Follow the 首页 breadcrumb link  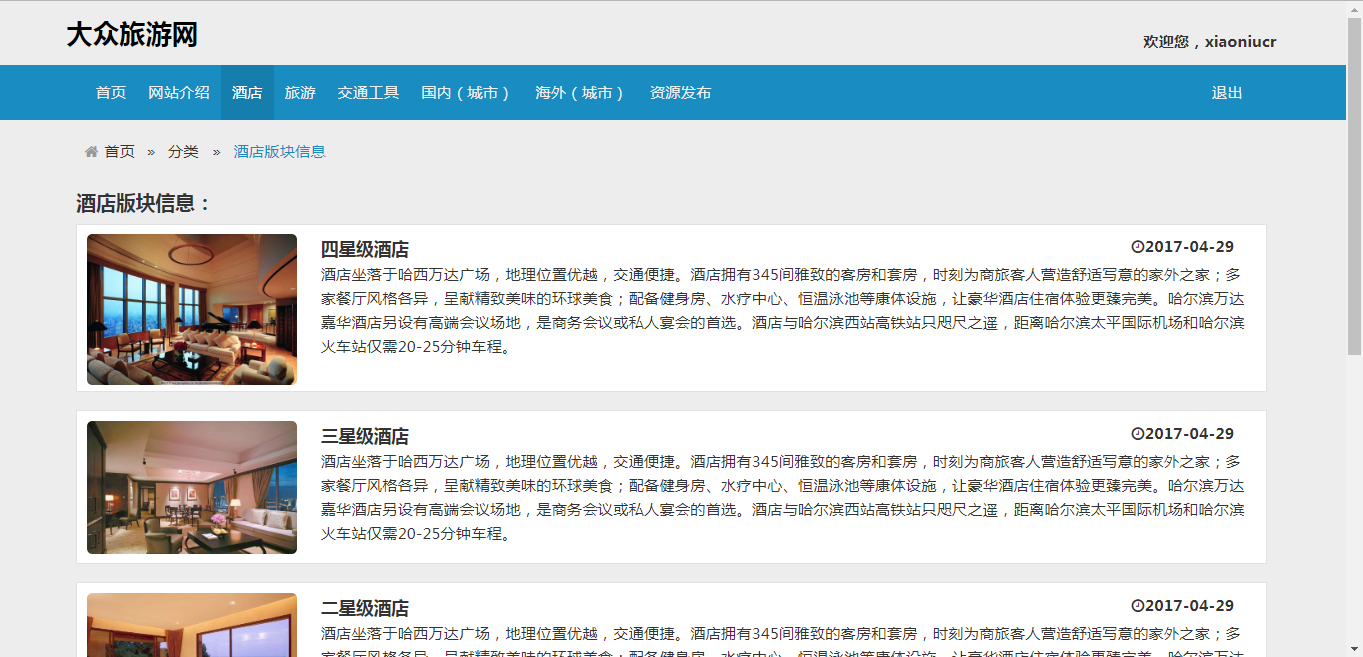click(120, 152)
